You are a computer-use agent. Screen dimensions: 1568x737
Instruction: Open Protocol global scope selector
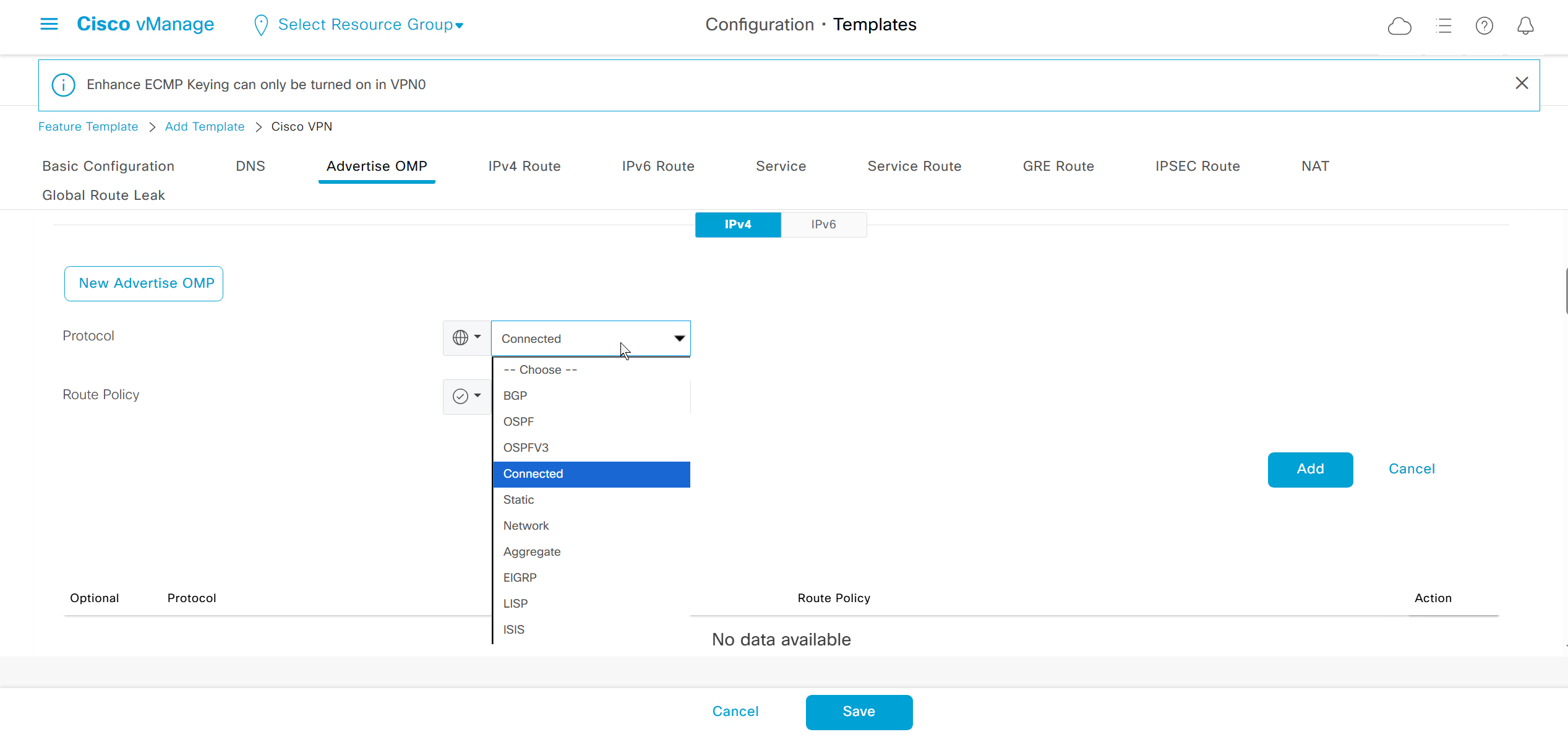pyautogui.click(x=466, y=338)
